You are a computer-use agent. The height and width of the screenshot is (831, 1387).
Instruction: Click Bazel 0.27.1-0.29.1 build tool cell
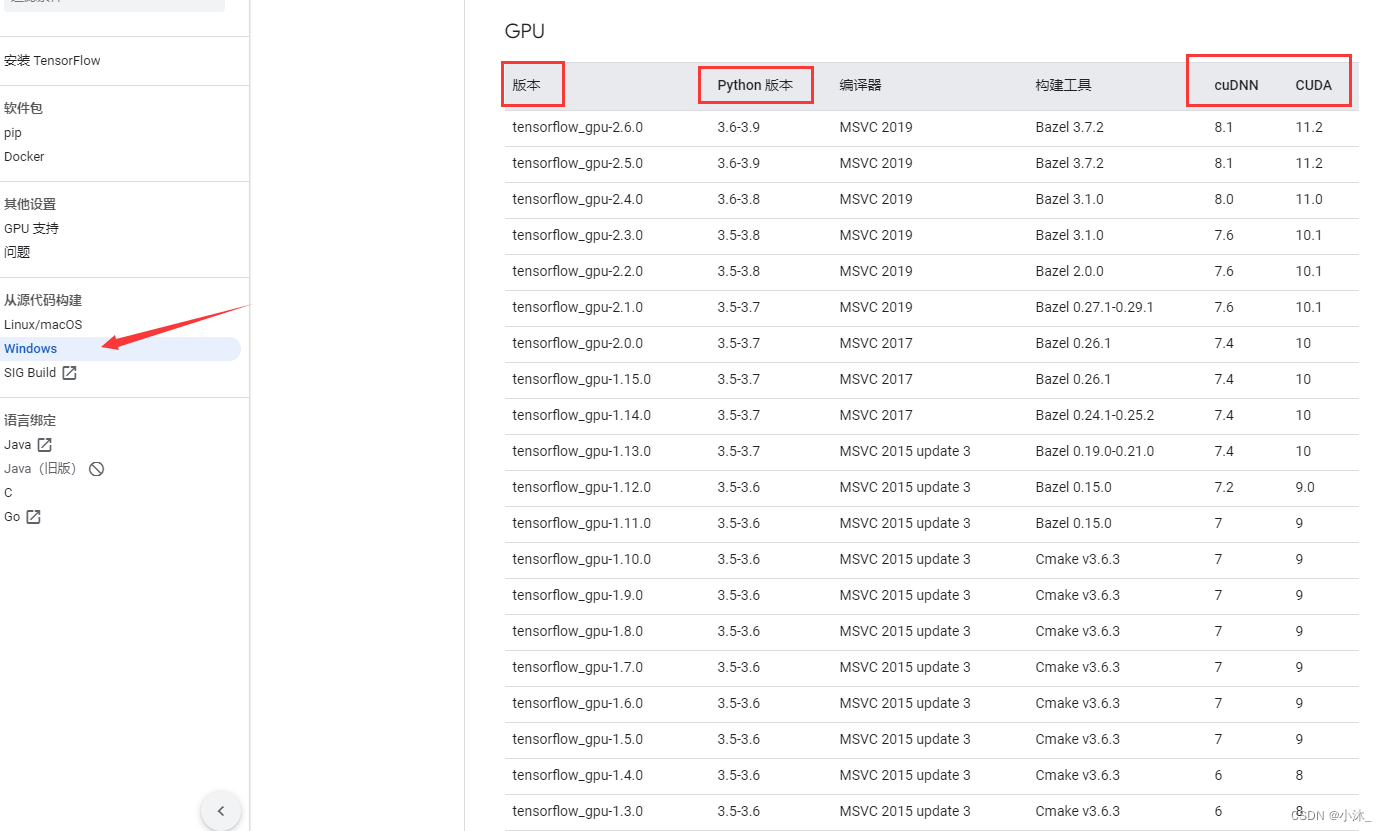coord(1095,307)
